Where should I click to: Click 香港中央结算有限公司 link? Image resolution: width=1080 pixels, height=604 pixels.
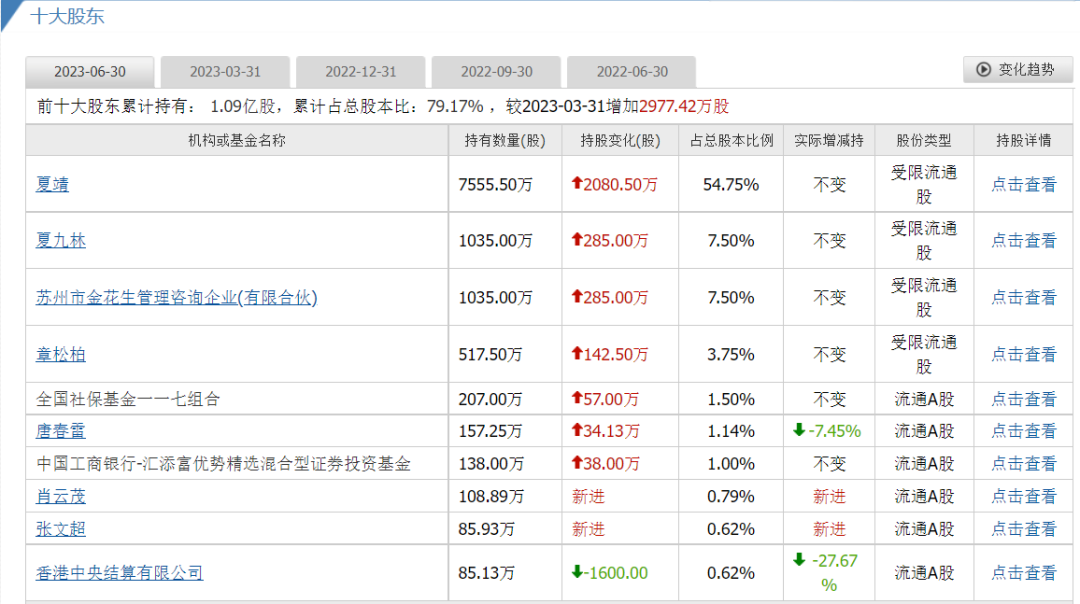coord(119,572)
